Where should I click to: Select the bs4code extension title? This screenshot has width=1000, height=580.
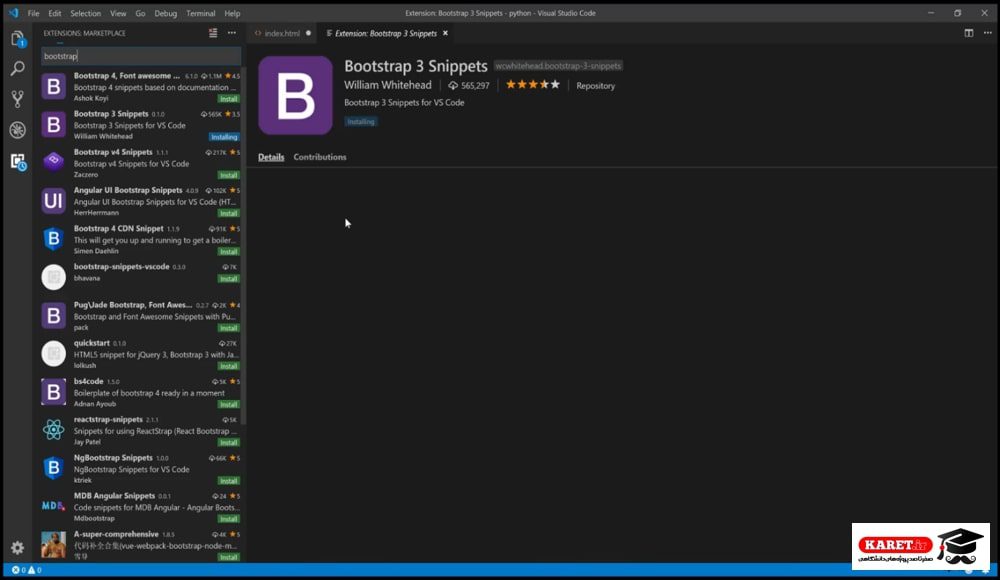[x=88, y=381]
